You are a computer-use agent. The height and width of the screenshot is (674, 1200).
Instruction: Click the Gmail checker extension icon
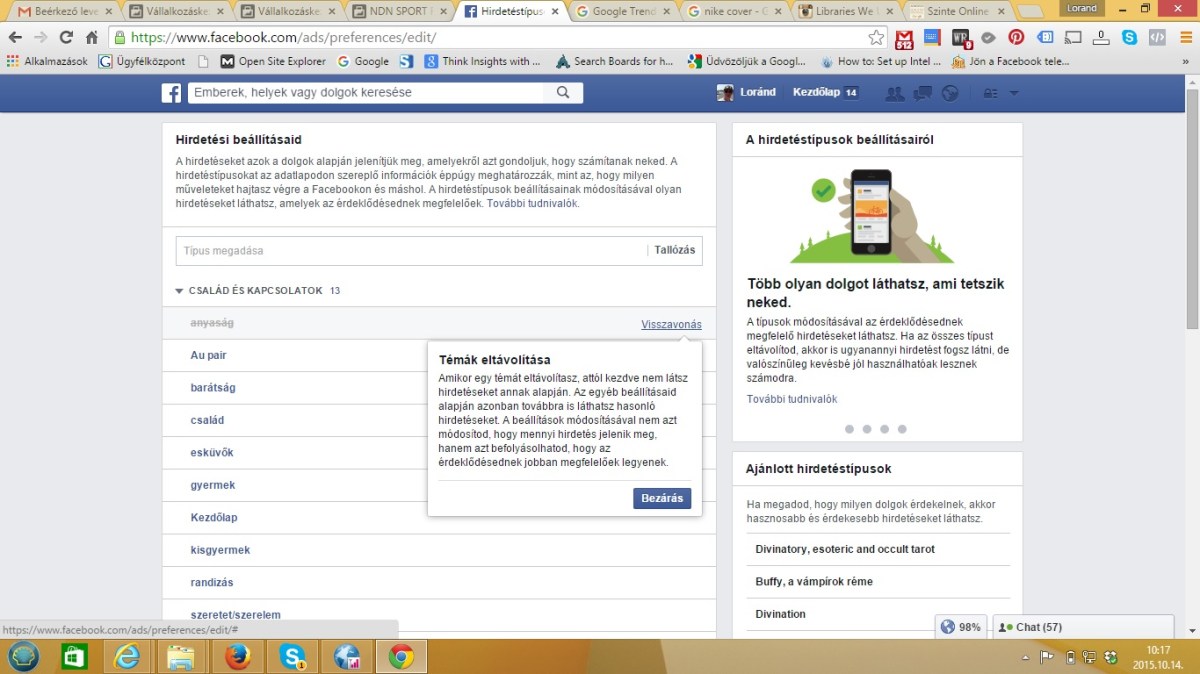pyautogui.click(x=904, y=38)
